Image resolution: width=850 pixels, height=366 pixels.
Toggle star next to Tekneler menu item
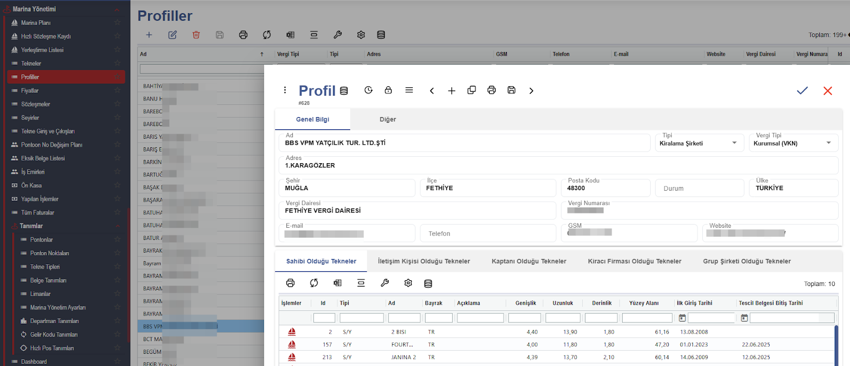click(x=117, y=63)
